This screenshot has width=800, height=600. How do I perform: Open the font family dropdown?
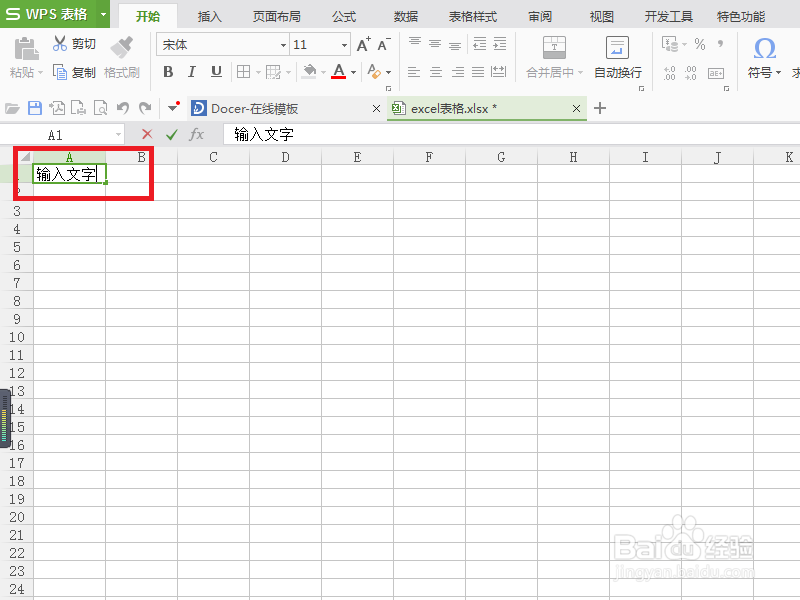click(283, 44)
